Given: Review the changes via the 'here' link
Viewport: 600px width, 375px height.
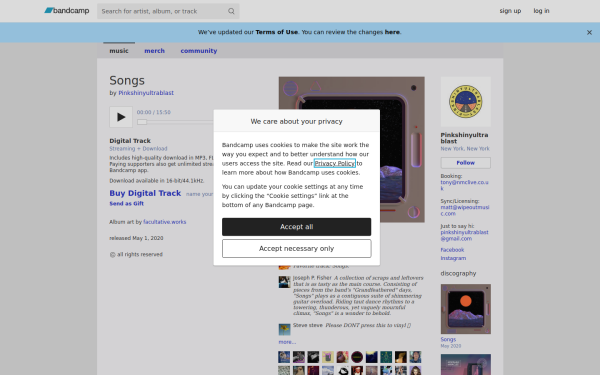Looking at the screenshot, I should point(392,32).
